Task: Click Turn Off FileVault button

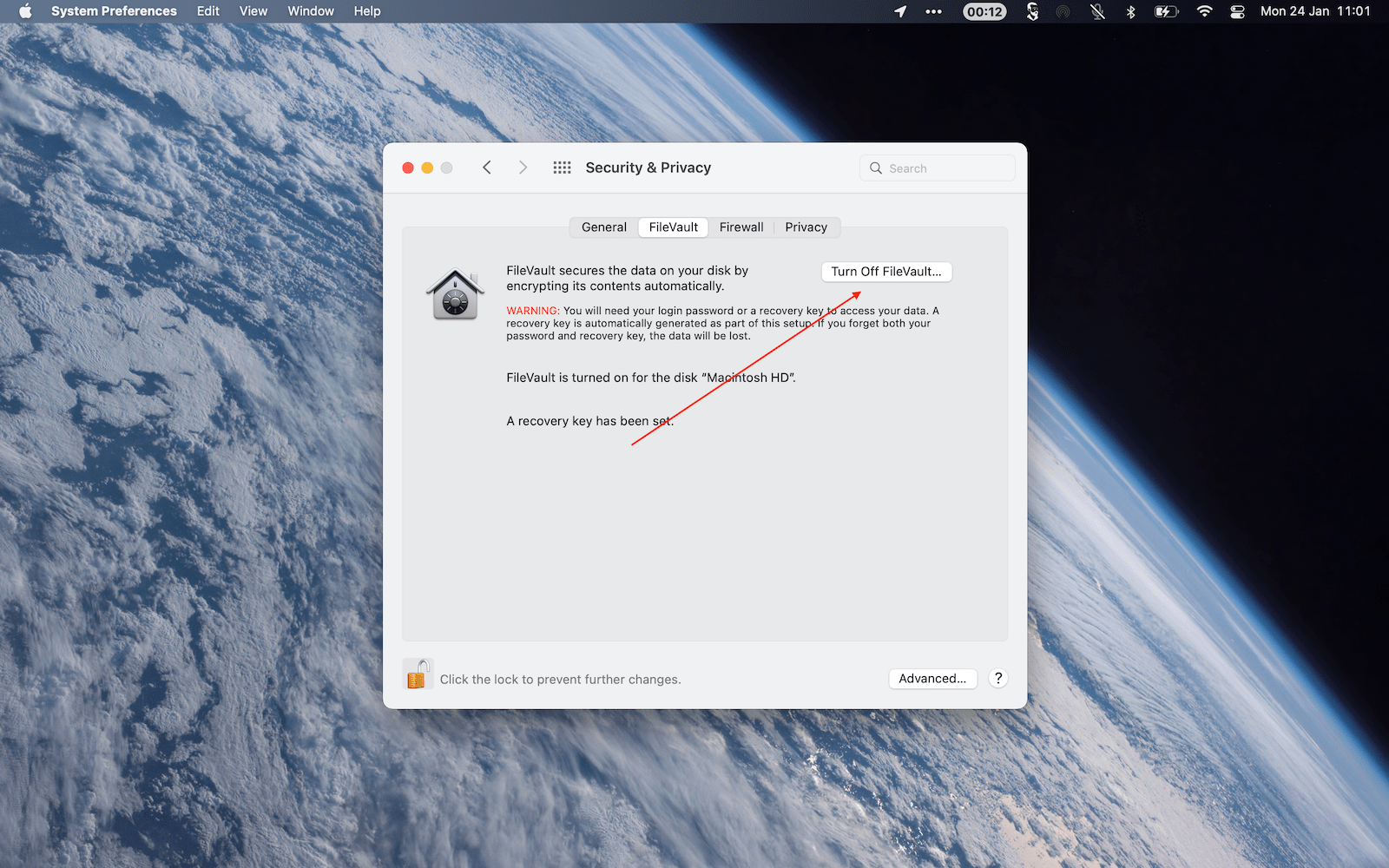Action: click(886, 272)
